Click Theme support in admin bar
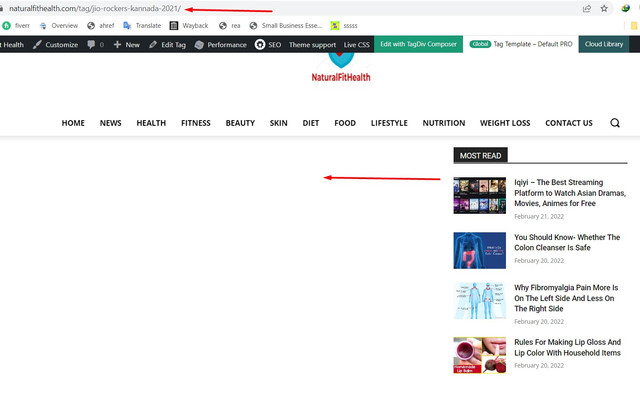 point(312,44)
